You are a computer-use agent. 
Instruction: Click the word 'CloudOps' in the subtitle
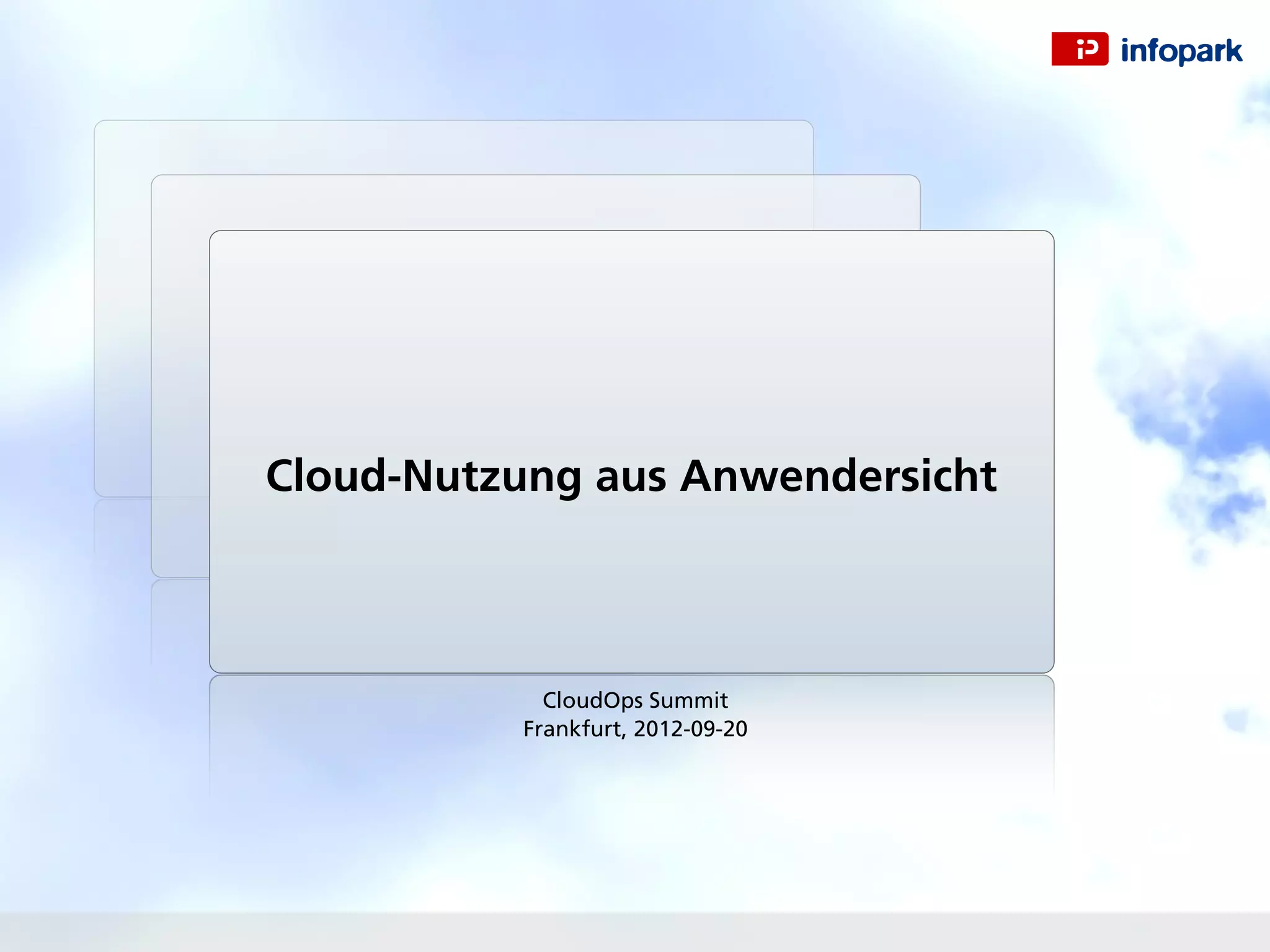[x=592, y=700]
